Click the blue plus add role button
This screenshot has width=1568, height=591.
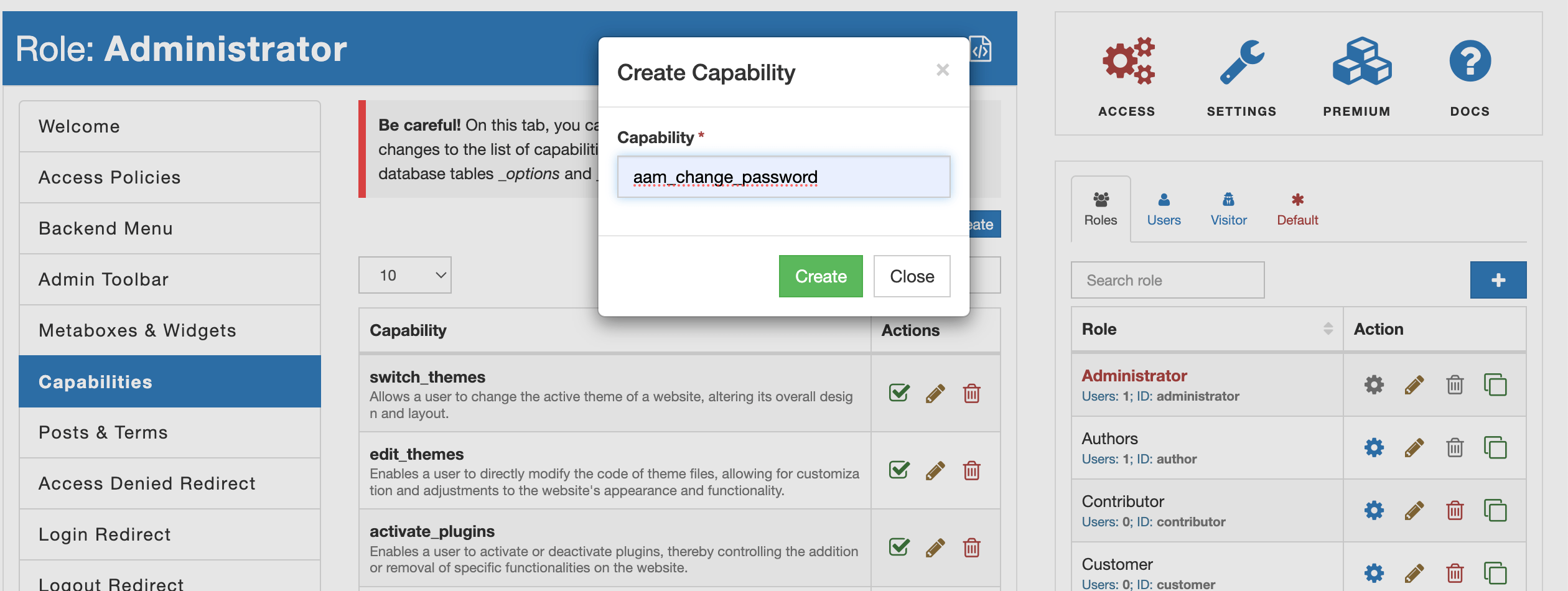[1498, 280]
